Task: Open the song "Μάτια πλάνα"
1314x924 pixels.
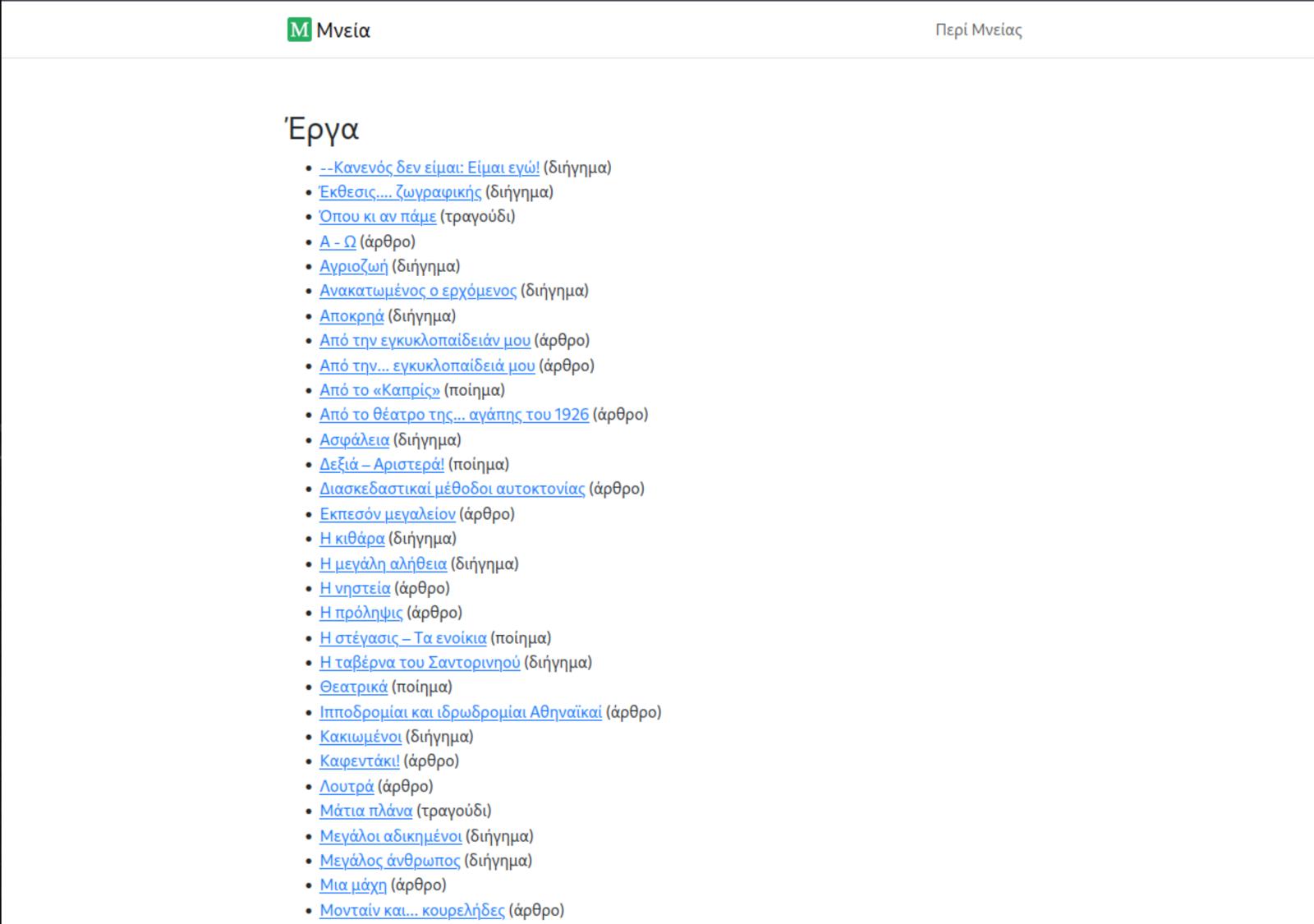Action: pos(365,811)
